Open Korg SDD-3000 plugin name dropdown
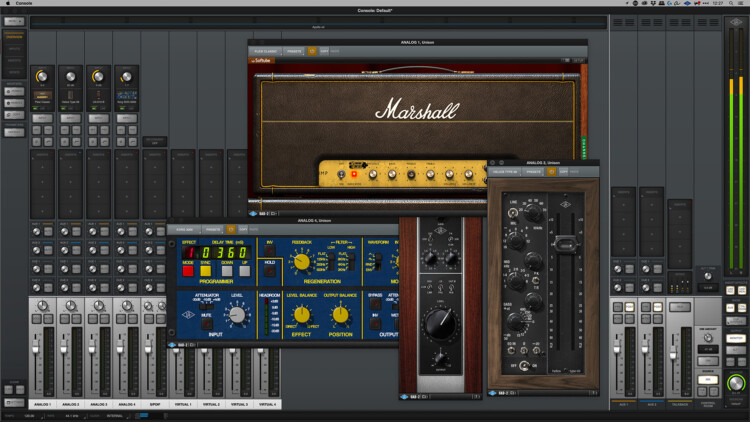 tap(185, 230)
